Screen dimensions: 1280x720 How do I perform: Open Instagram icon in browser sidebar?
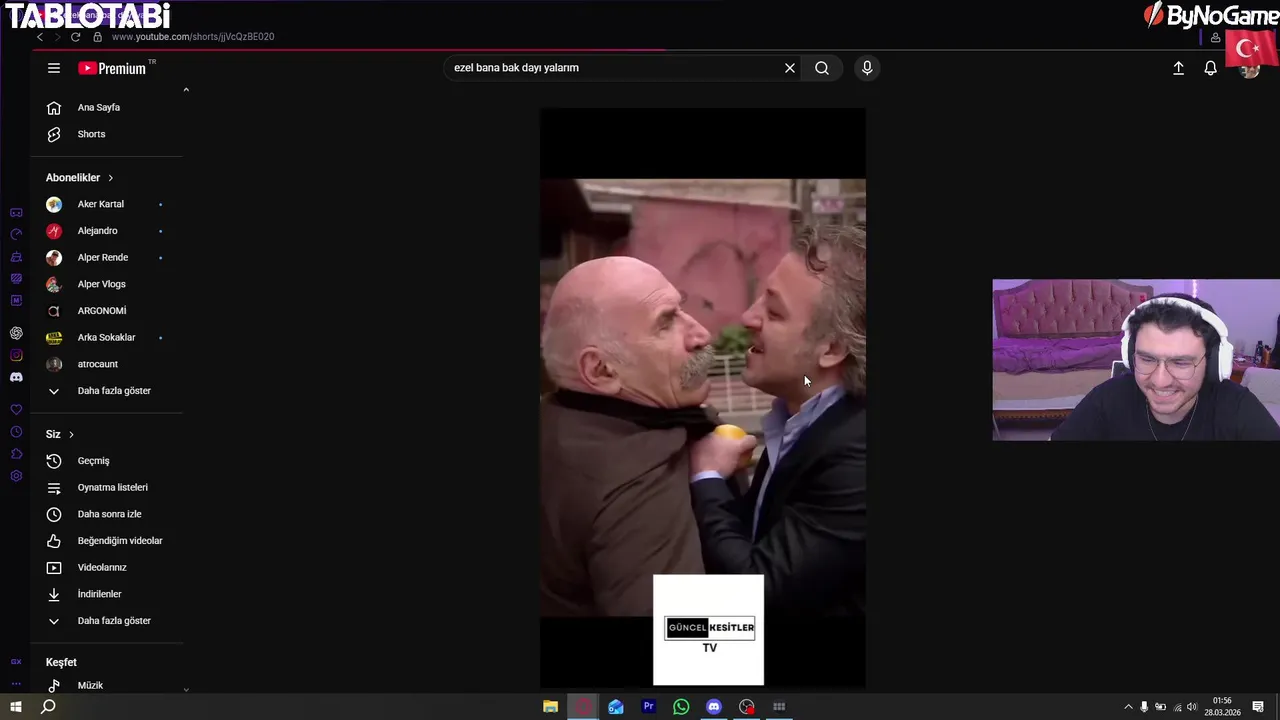pos(16,355)
